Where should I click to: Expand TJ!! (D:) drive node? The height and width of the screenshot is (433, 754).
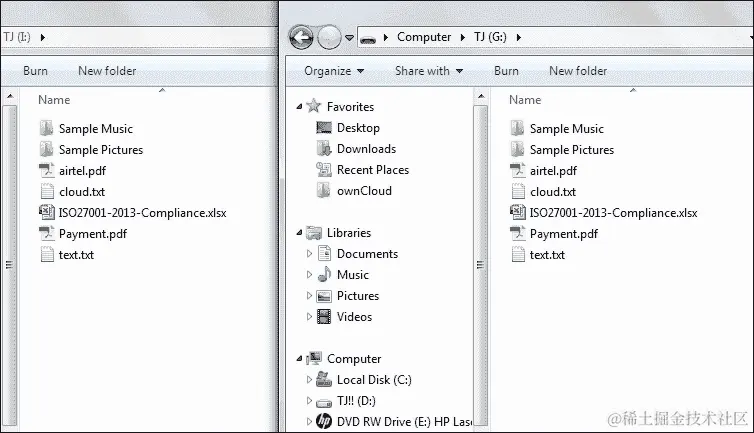tap(309, 401)
